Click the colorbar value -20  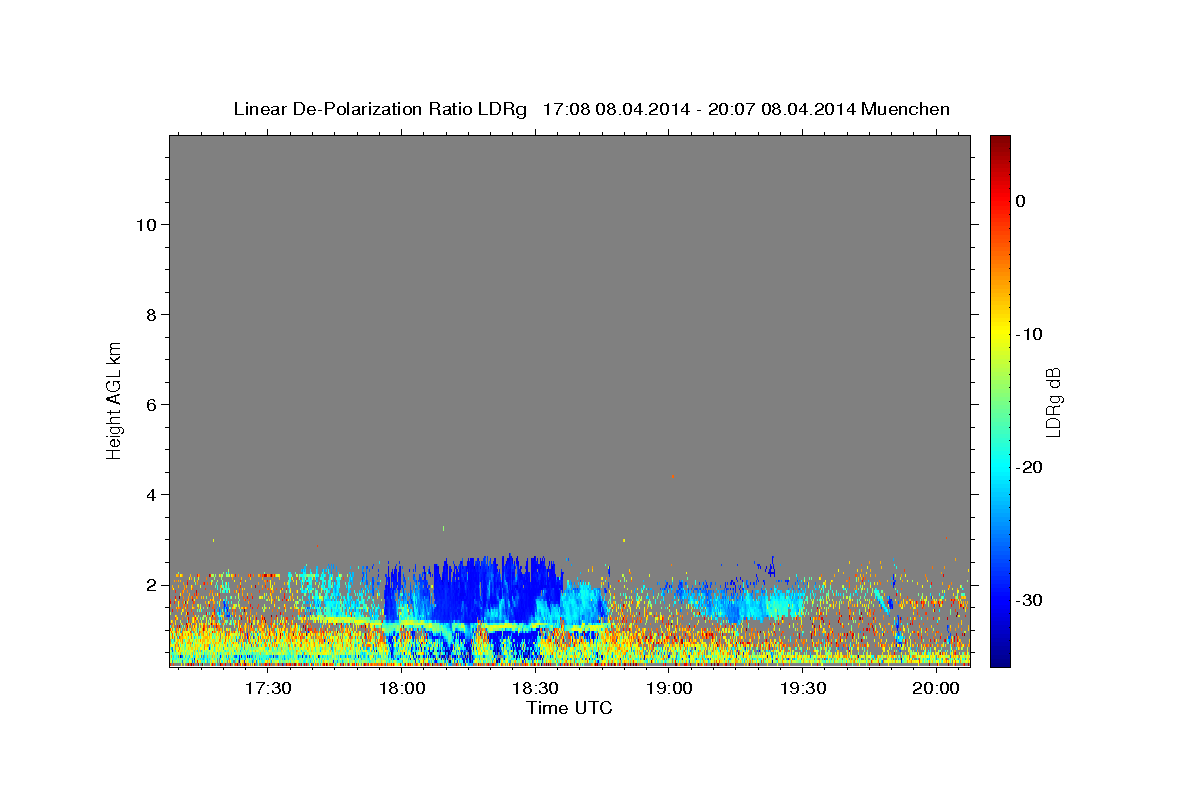1031,467
